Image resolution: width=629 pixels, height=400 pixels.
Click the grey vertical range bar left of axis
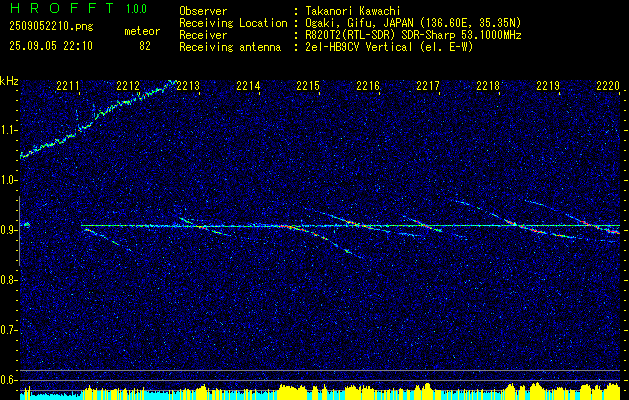[19, 231]
